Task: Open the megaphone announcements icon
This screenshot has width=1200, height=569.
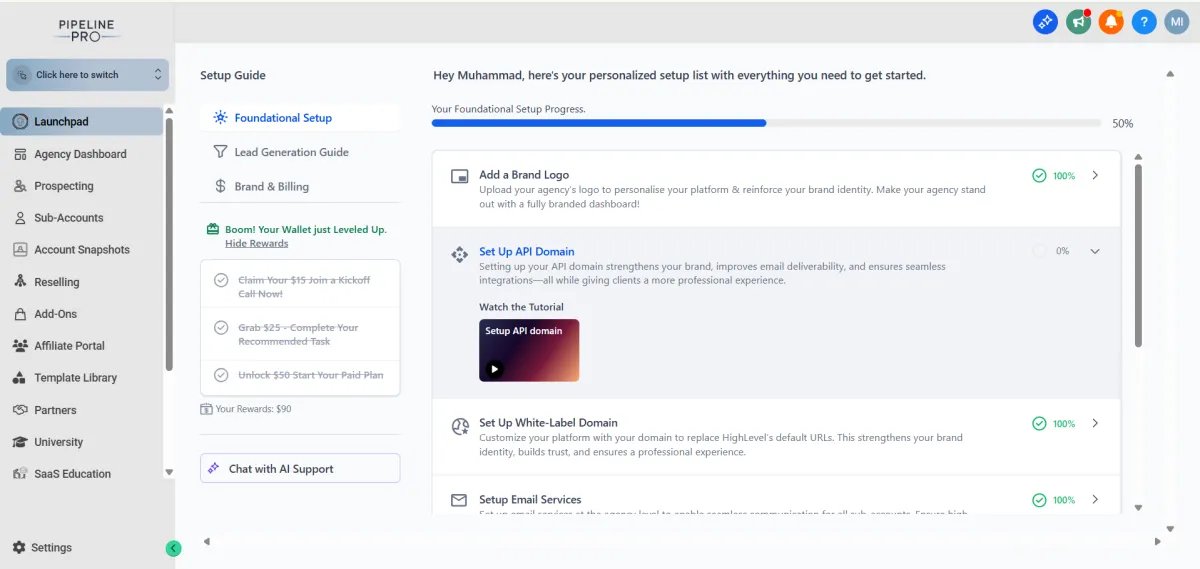Action: (1078, 21)
